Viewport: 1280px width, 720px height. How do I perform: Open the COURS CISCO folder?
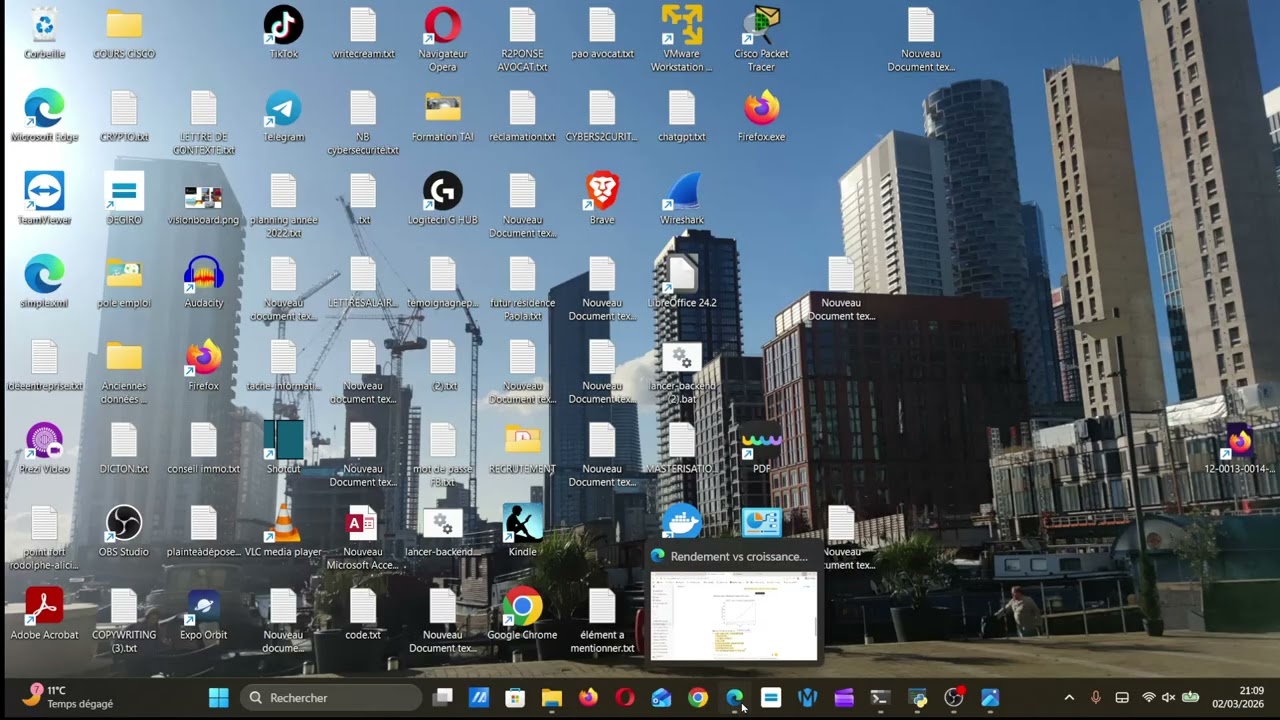click(124, 32)
